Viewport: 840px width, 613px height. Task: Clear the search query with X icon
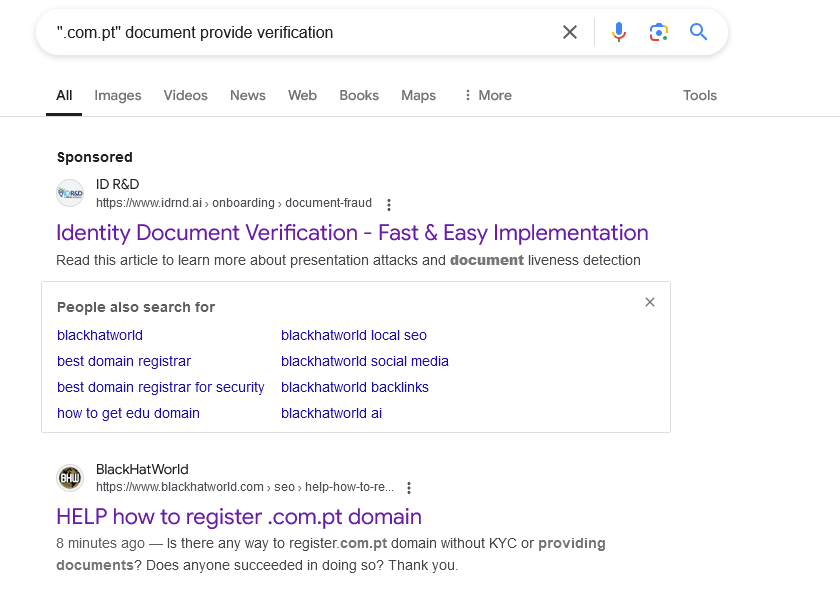(x=570, y=32)
